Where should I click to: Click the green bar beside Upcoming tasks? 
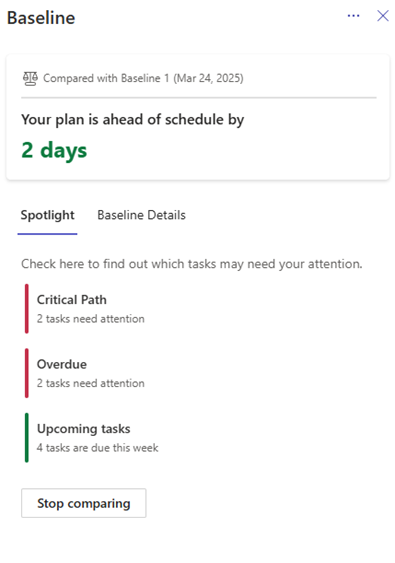[x=27, y=438]
